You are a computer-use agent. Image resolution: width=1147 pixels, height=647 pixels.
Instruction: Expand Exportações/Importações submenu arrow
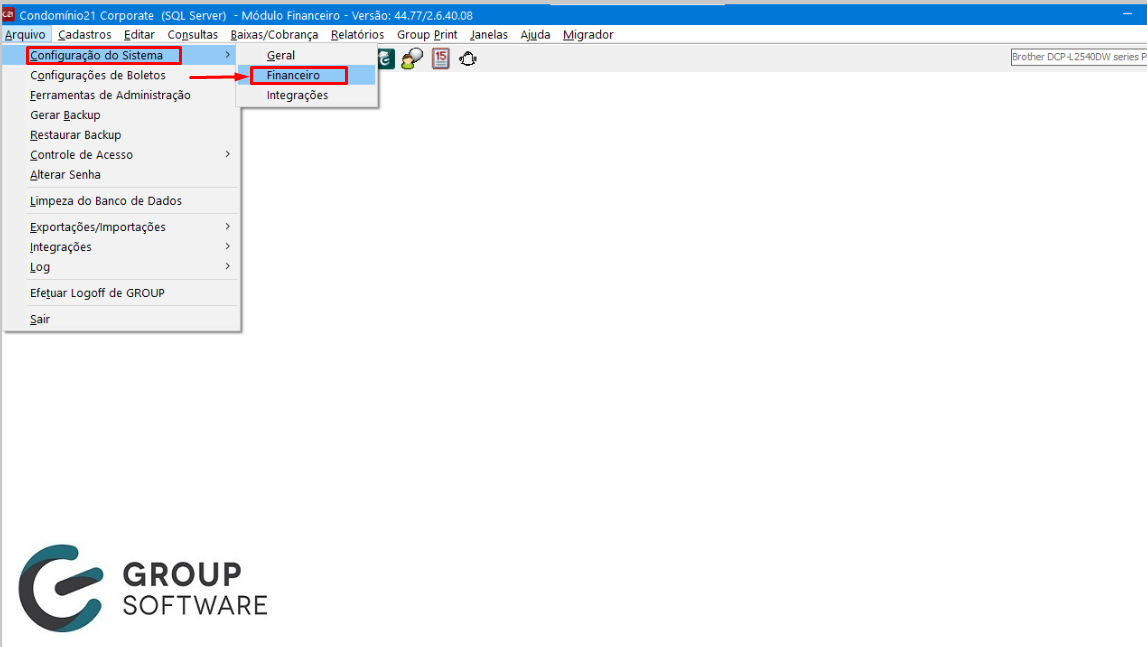227,226
